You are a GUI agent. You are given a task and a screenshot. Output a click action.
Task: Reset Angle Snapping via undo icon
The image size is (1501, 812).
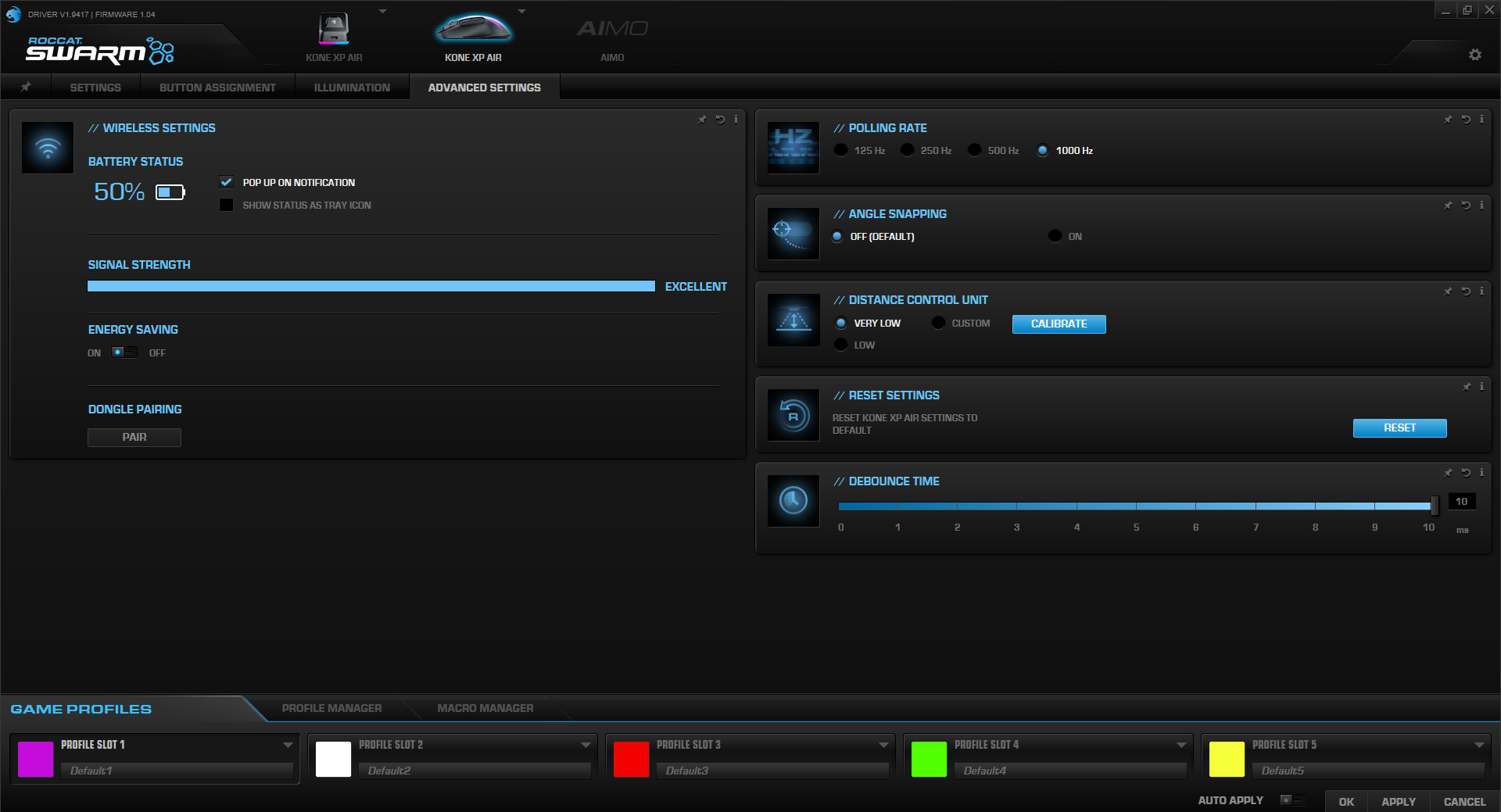point(1466,206)
